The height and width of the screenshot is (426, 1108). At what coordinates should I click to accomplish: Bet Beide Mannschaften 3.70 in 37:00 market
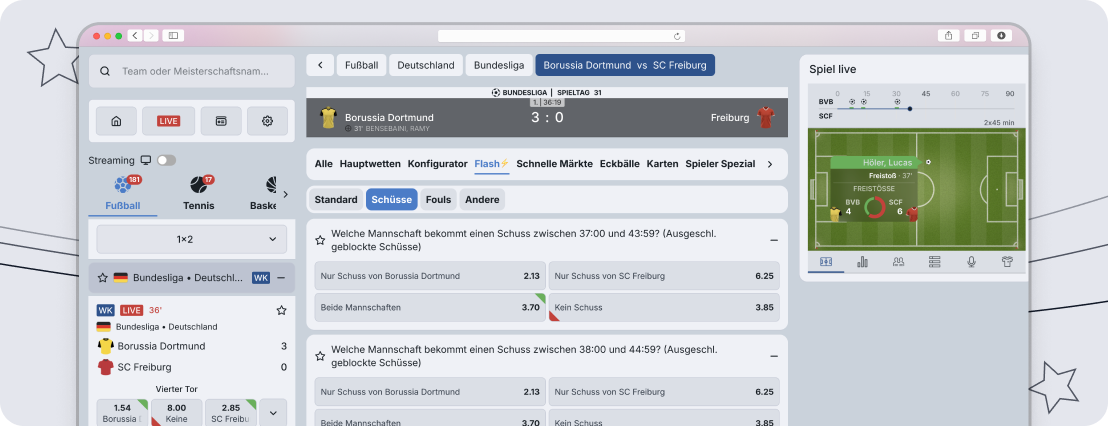pyautogui.click(x=430, y=307)
